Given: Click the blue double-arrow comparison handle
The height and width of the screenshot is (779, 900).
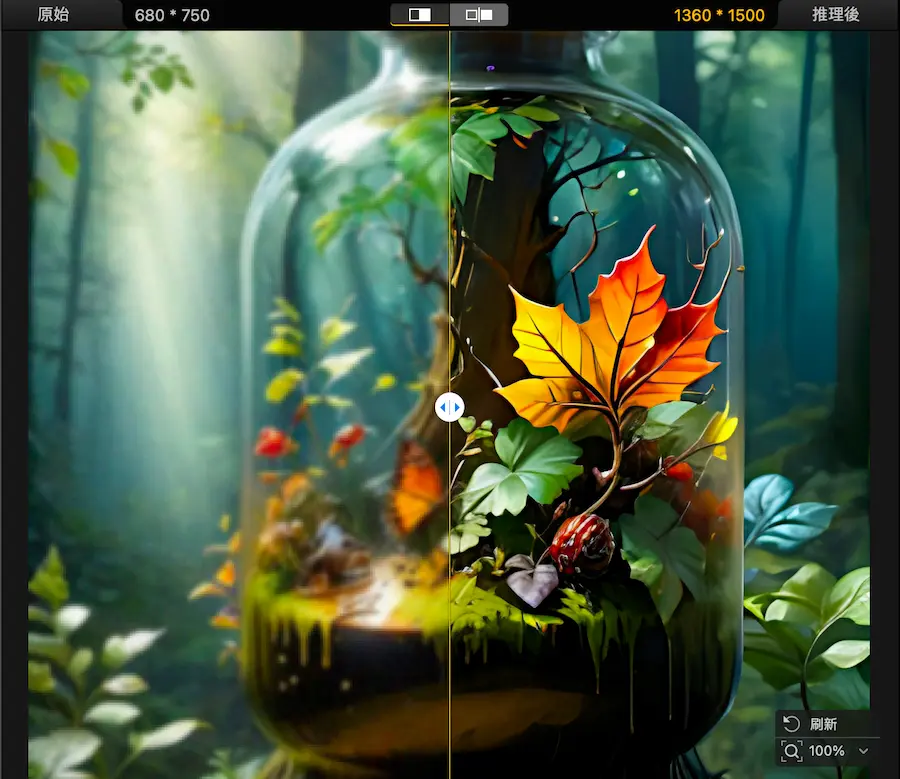Looking at the screenshot, I should pos(450,407).
